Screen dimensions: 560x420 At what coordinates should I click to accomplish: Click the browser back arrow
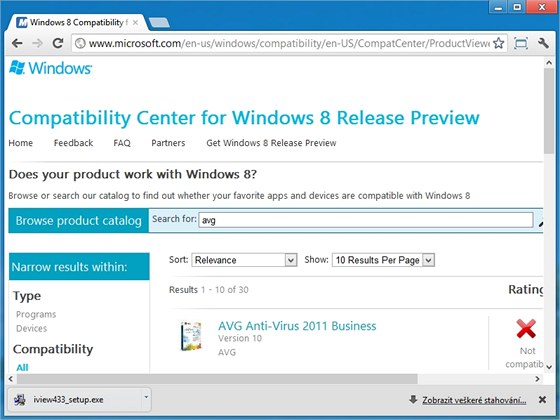point(17,44)
